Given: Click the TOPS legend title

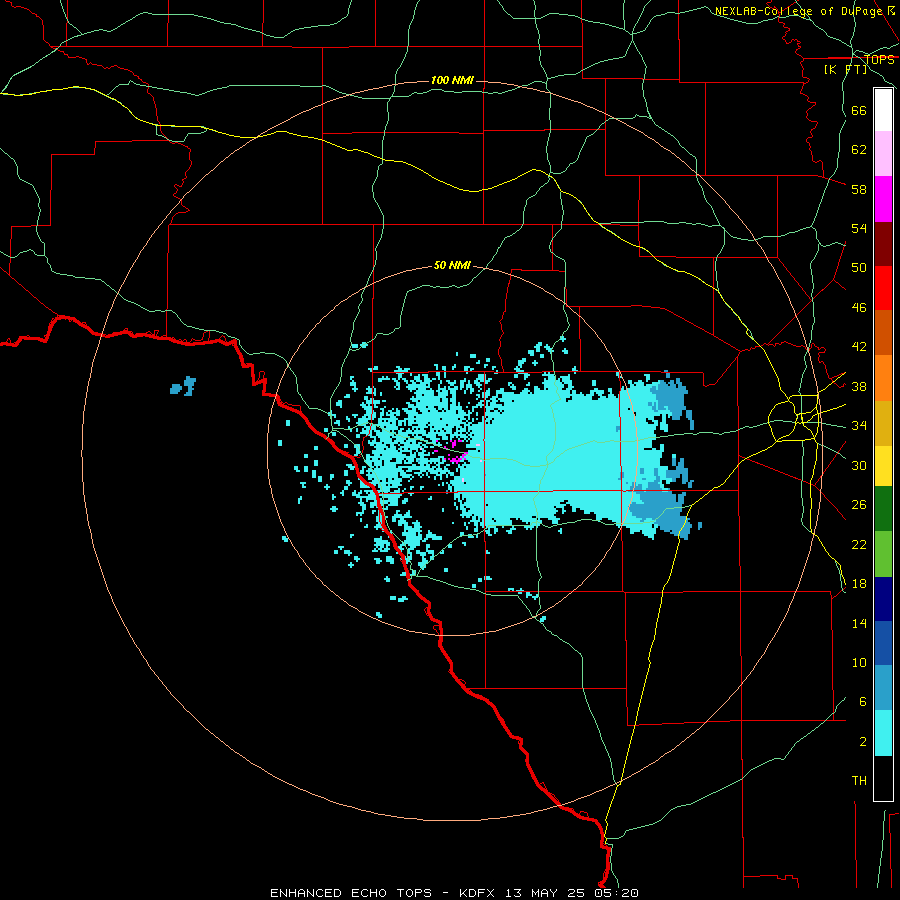Looking at the screenshot, I should click(879, 59).
